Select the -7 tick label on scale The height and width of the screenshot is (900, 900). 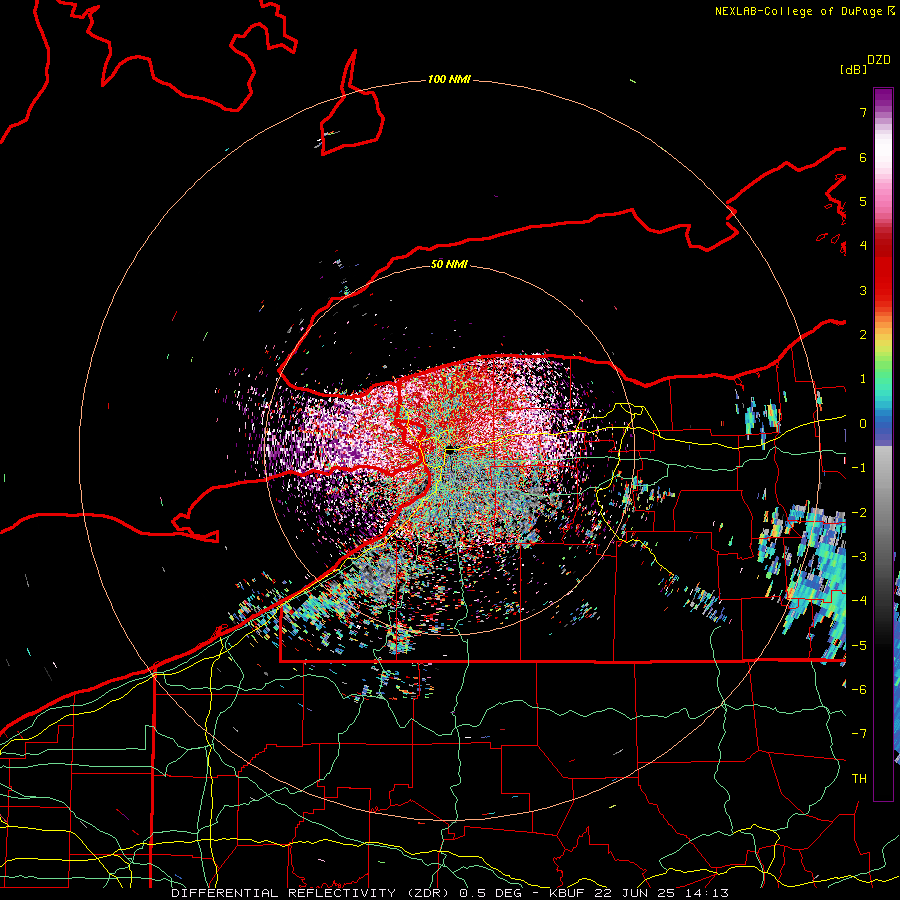859,734
